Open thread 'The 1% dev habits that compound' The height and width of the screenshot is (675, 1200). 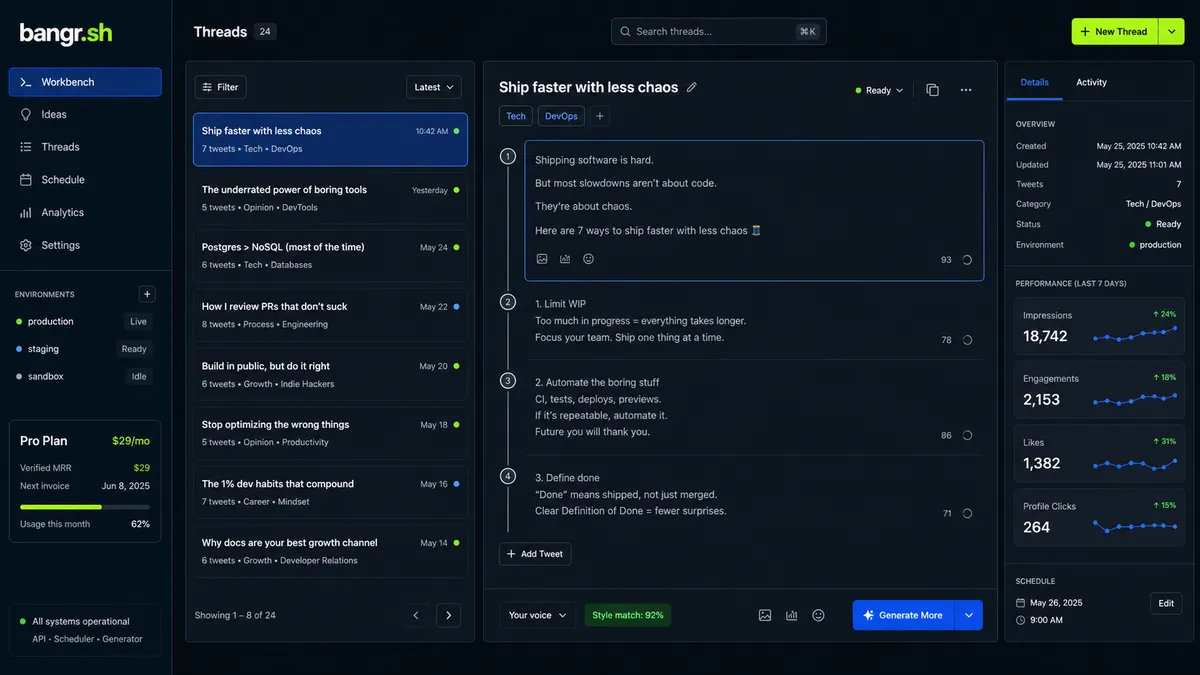tap(330, 492)
